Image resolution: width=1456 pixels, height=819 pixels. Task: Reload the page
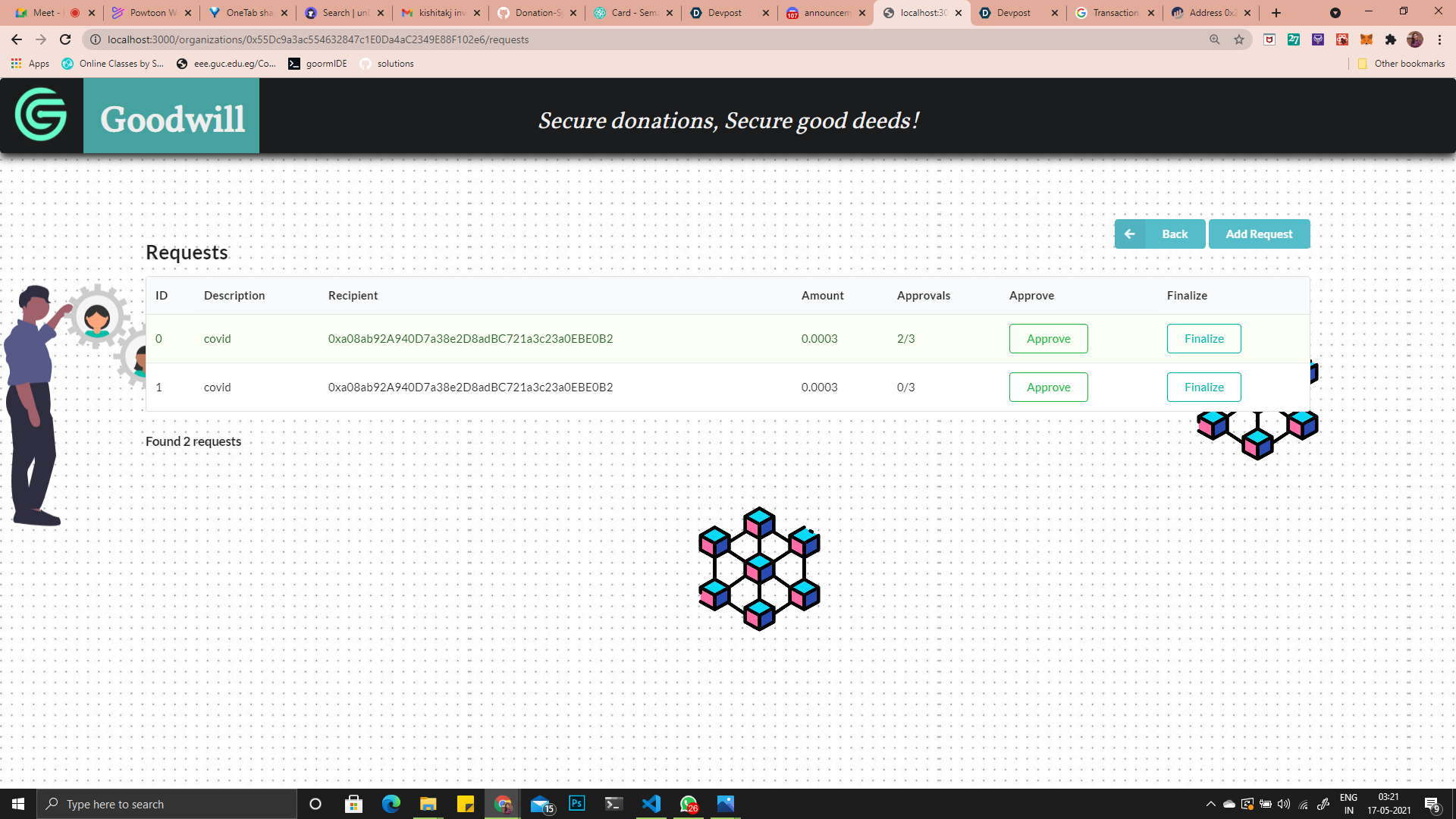(x=65, y=39)
